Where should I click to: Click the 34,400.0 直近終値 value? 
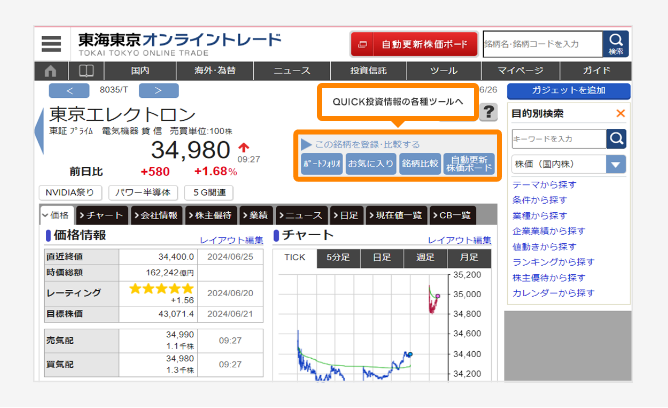[176, 257]
